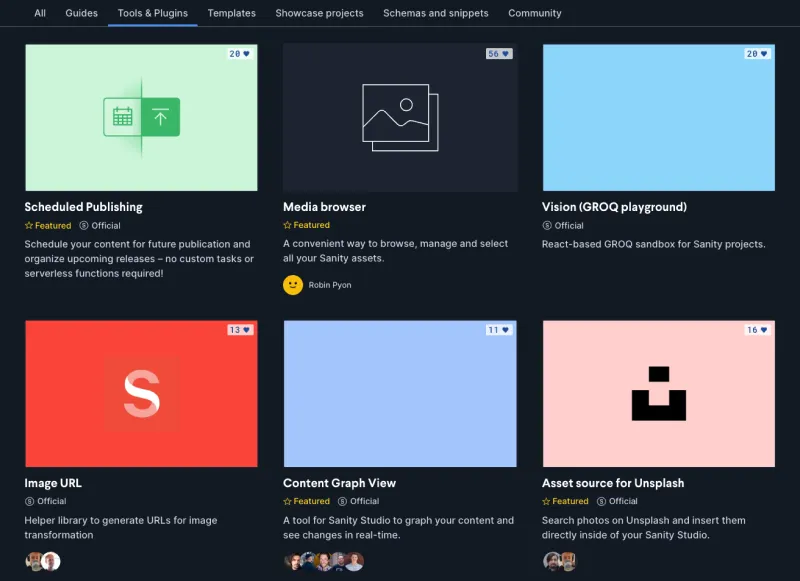Open the Vision GROQ playground blue thumbnail
This screenshot has height=581, width=800.
coord(659,117)
